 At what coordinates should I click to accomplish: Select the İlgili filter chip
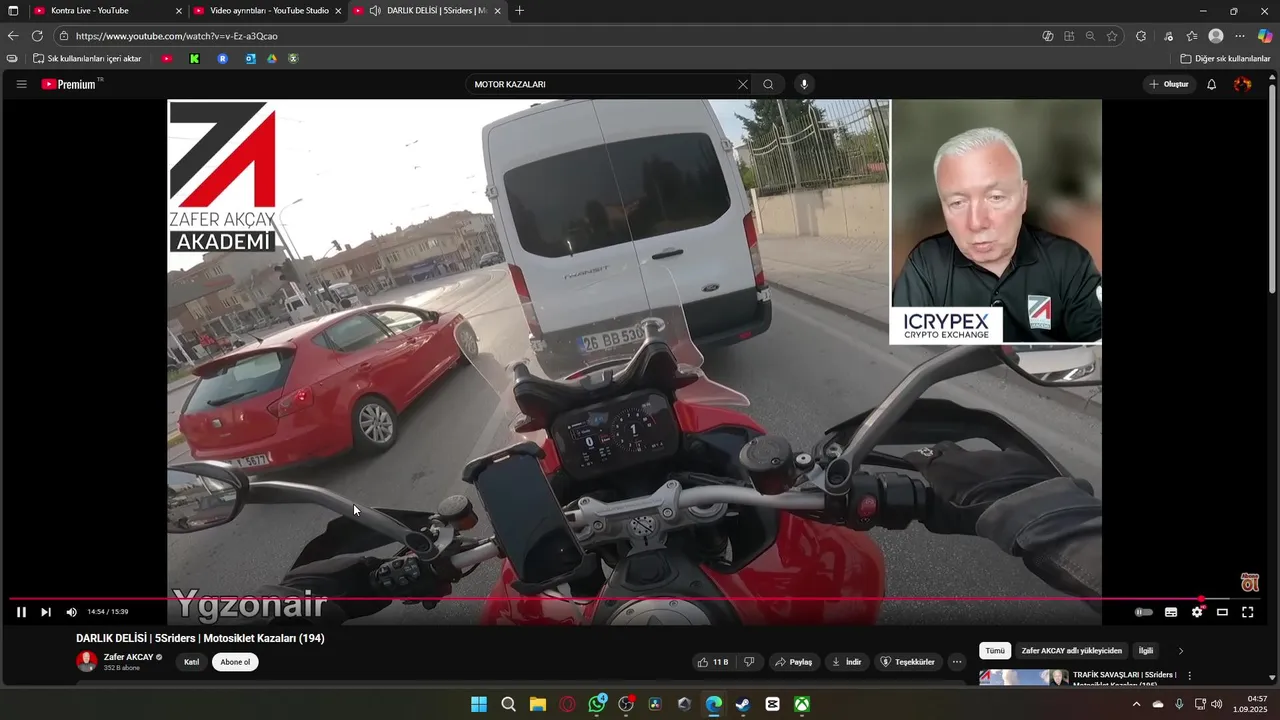[x=1146, y=651]
